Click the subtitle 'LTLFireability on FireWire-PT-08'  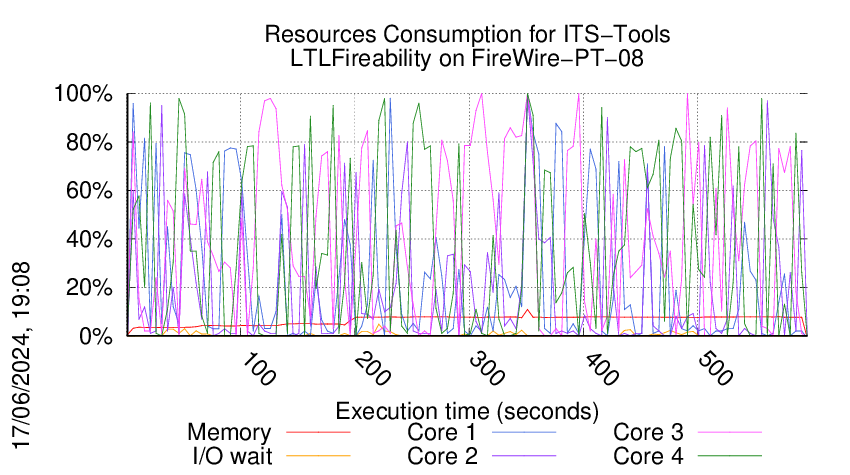(467, 58)
